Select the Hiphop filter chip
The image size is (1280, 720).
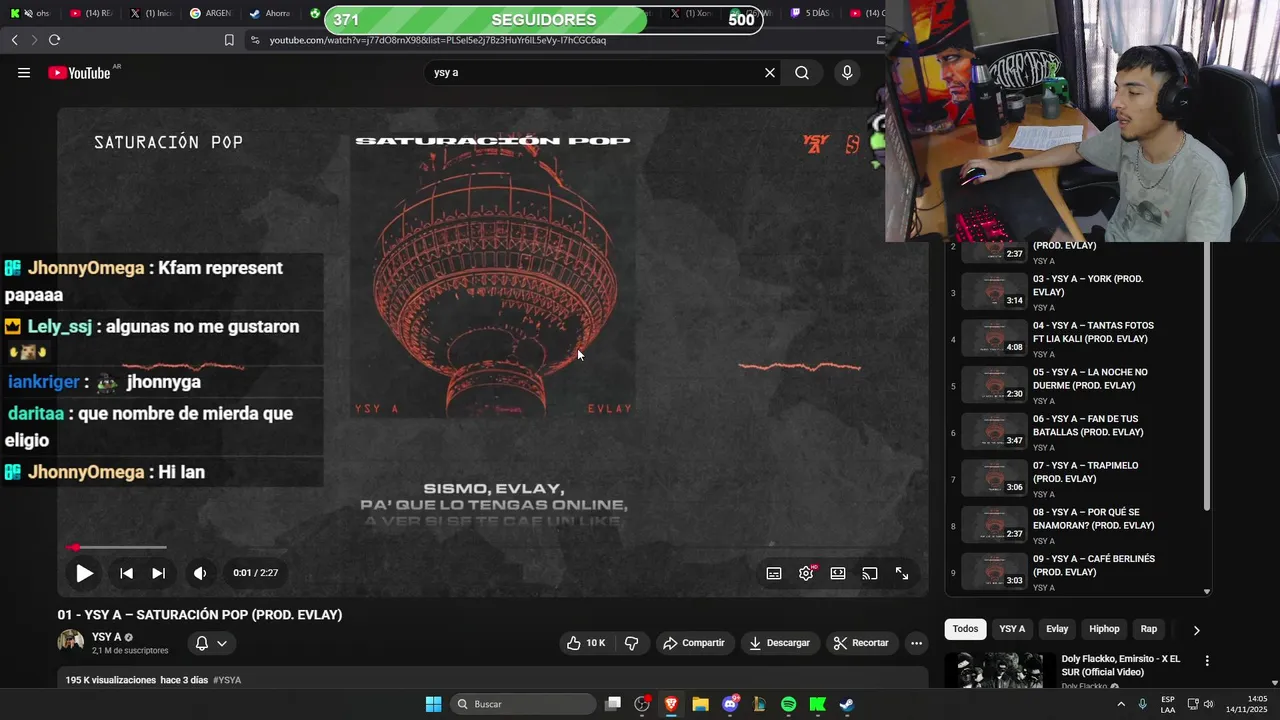tap(1104, 629)
